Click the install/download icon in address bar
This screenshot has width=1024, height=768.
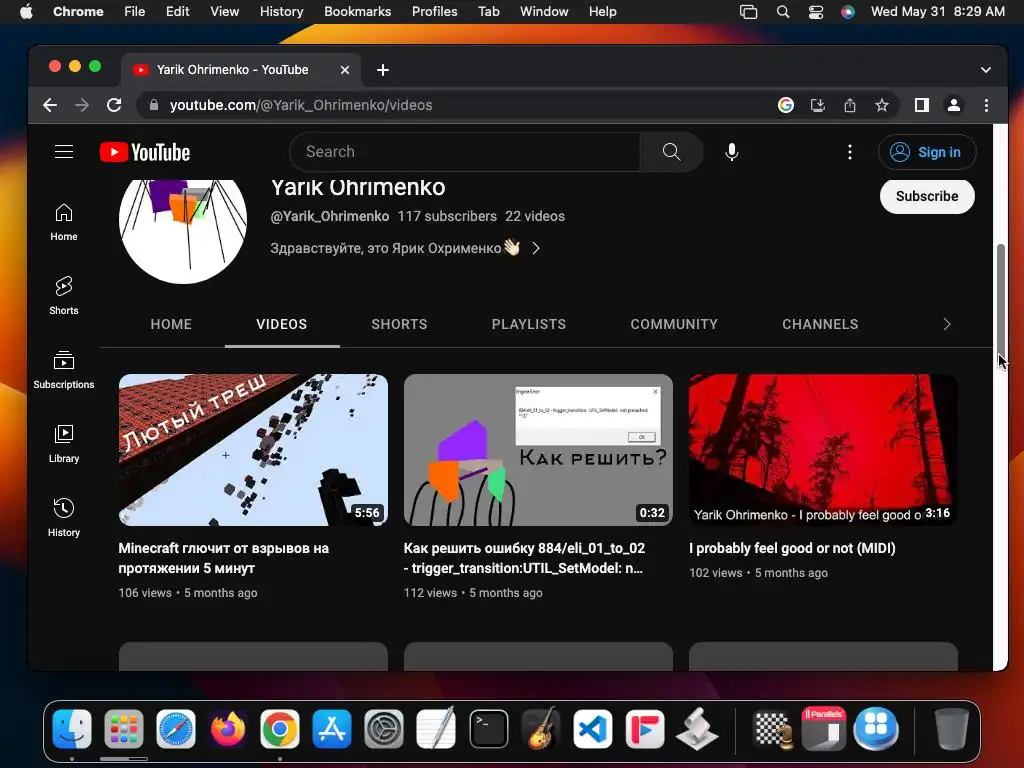click(x=818, y=105)
